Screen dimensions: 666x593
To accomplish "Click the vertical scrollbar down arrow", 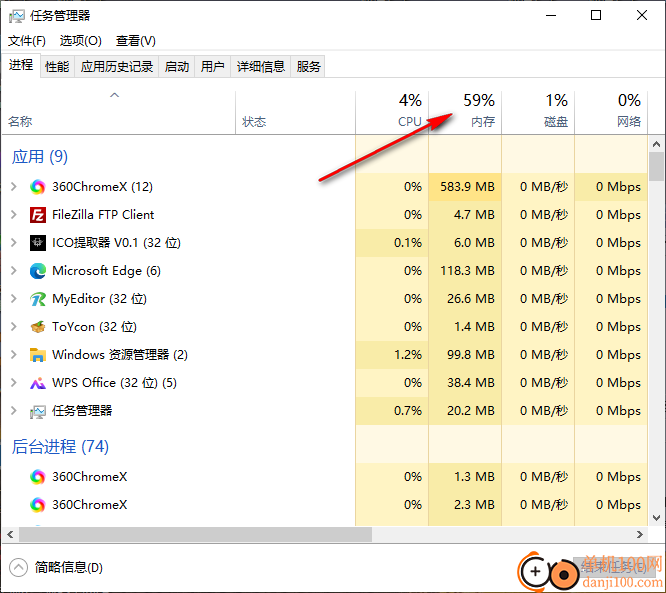I will (x=657, y=518).
